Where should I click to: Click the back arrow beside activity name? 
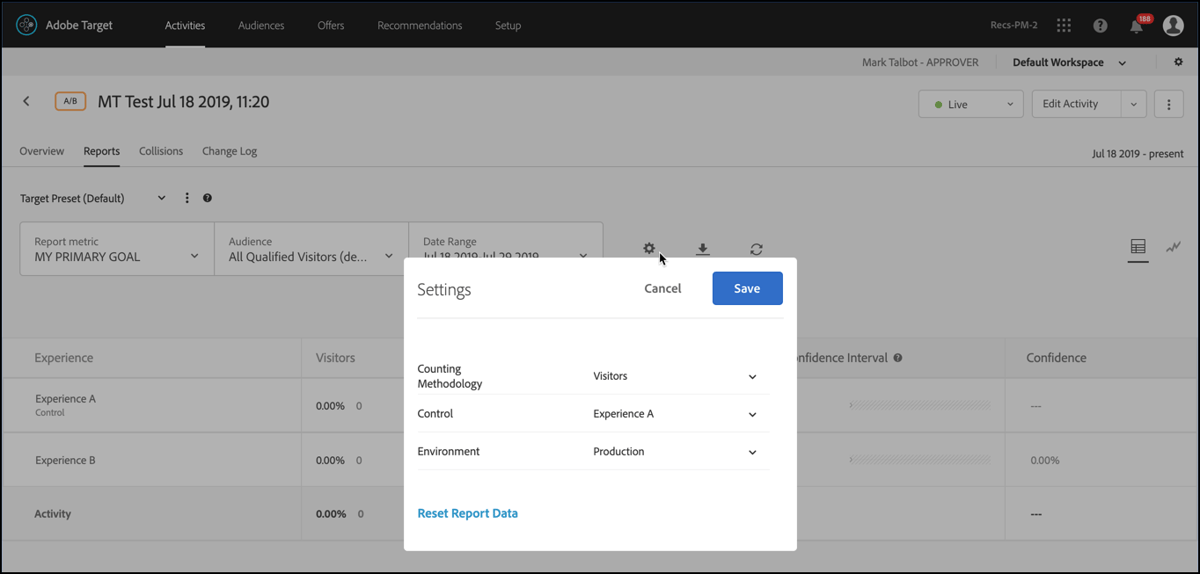[x=27, y=102]
